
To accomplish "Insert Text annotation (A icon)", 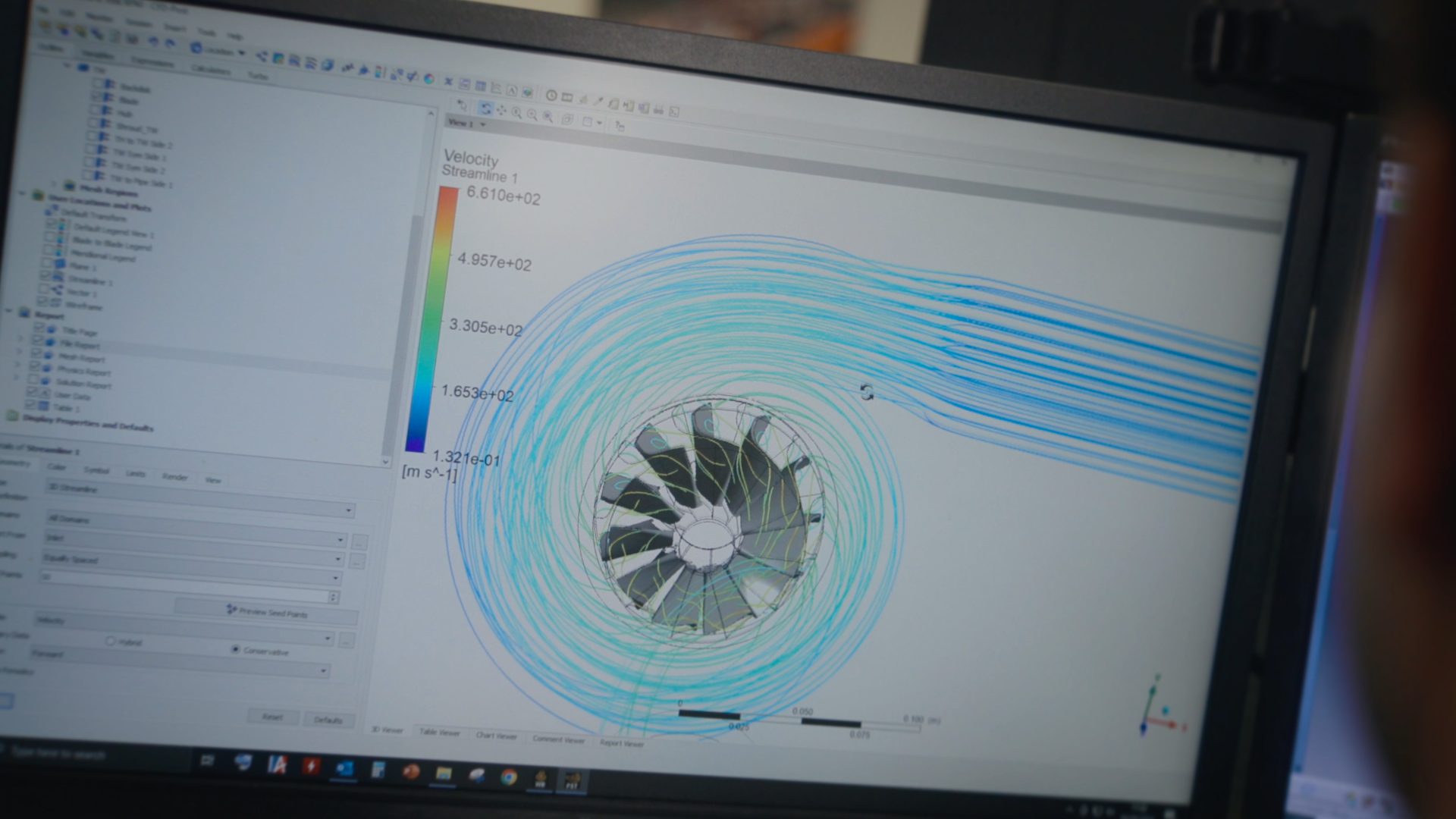I will point(512,91).
